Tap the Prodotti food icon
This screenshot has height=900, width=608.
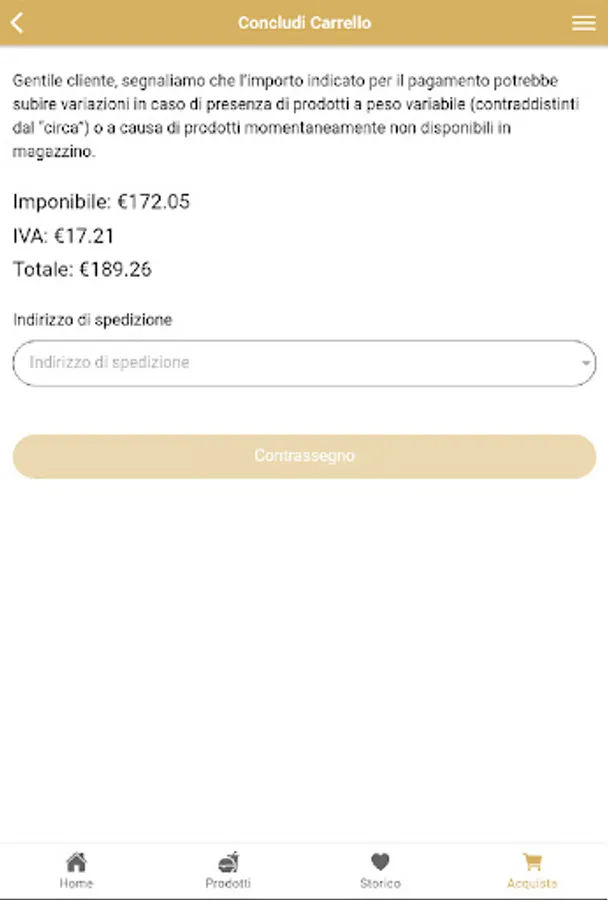228,862
